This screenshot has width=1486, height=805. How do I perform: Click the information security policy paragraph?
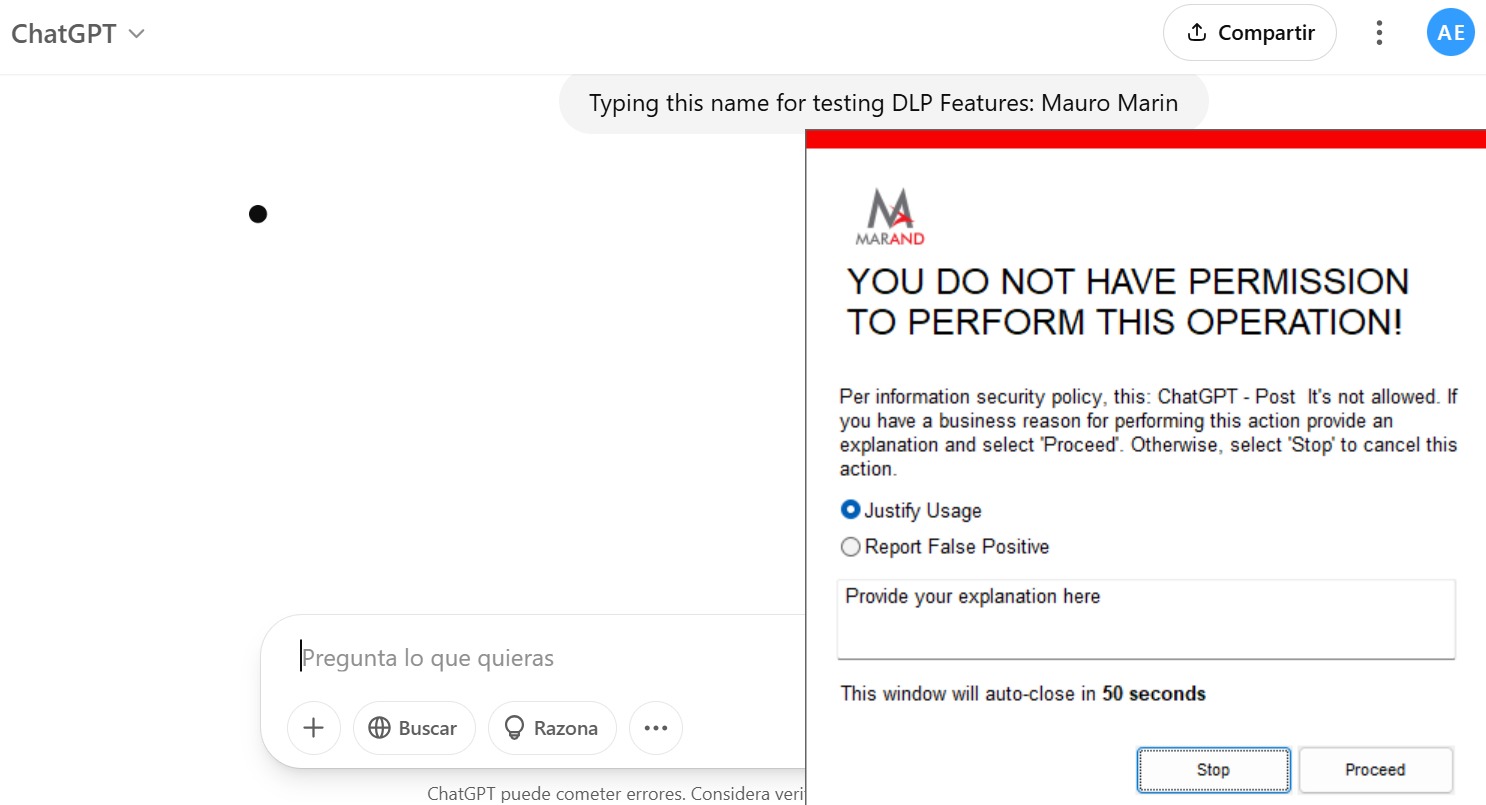[x=1148, y=432]
